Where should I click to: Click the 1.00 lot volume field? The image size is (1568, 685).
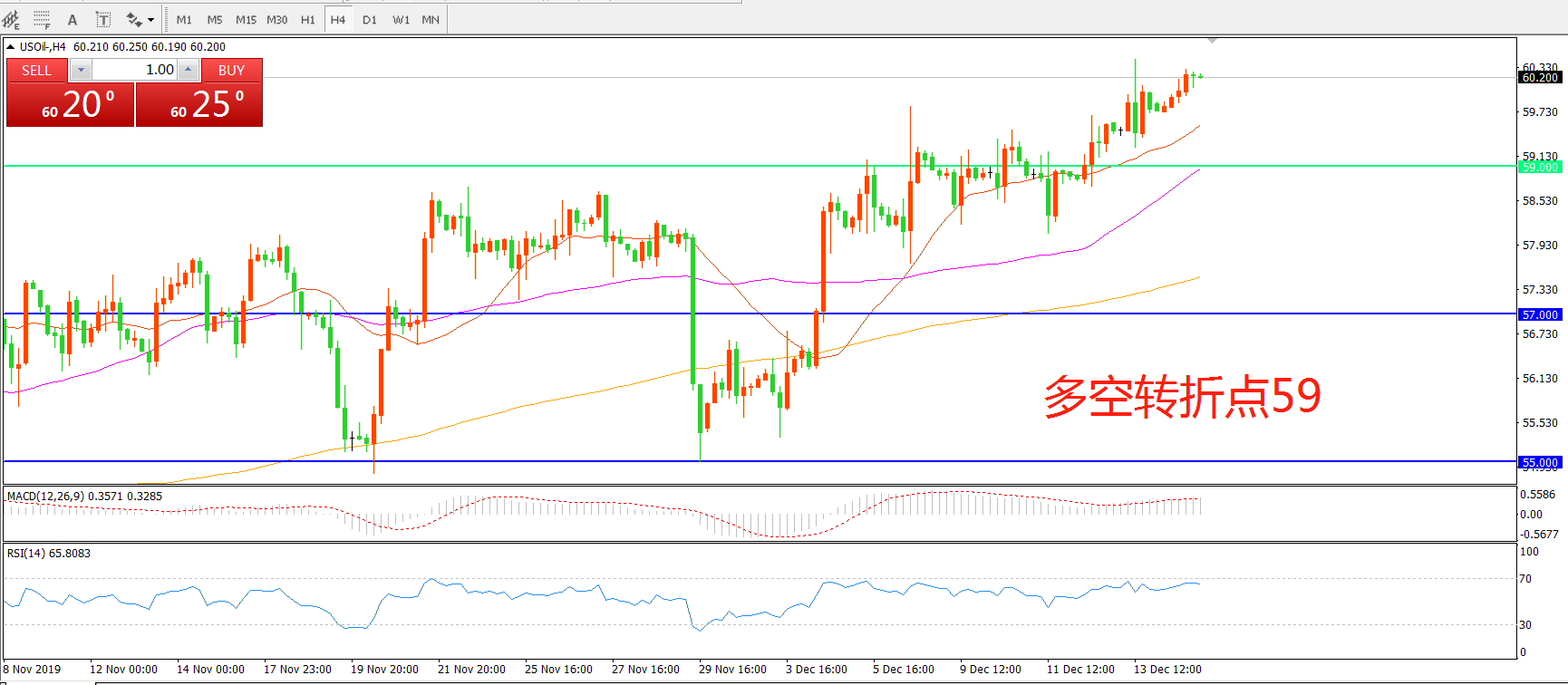(134, 70)
